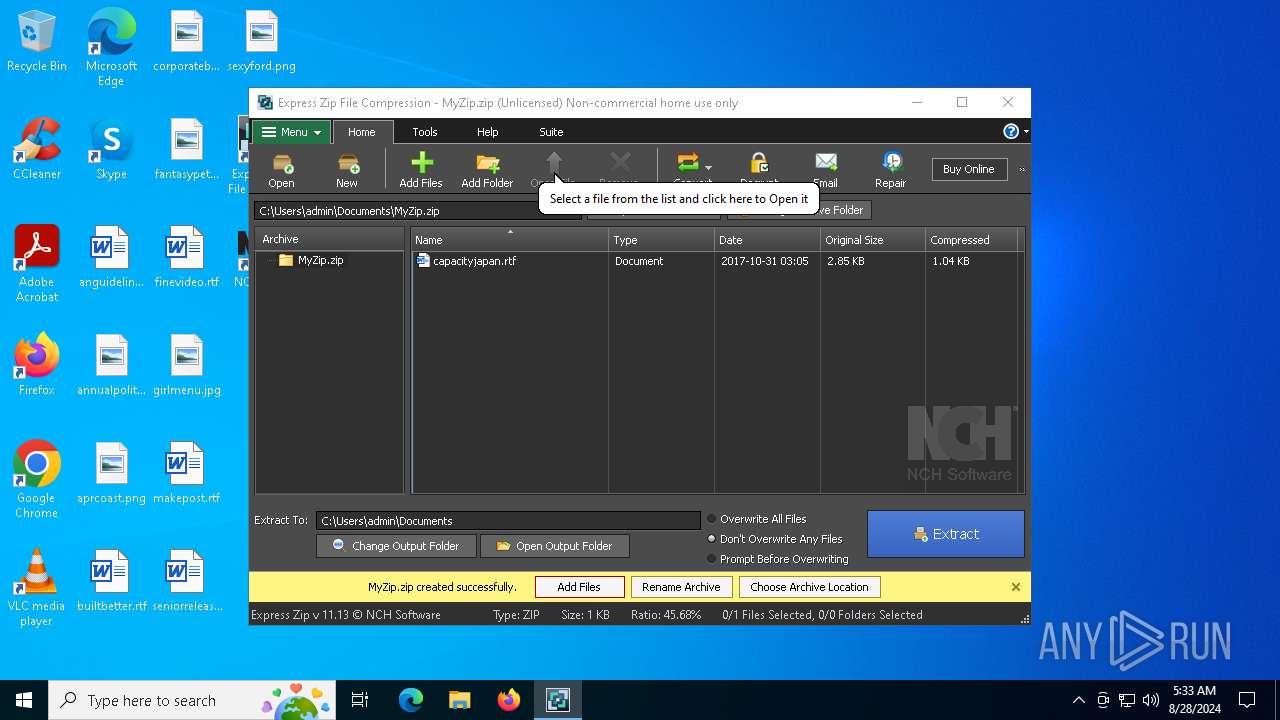This screenshot has height=720, width=1280.
Task: Select girlmenu.jpg desktop file
Action: click(186, 366)
